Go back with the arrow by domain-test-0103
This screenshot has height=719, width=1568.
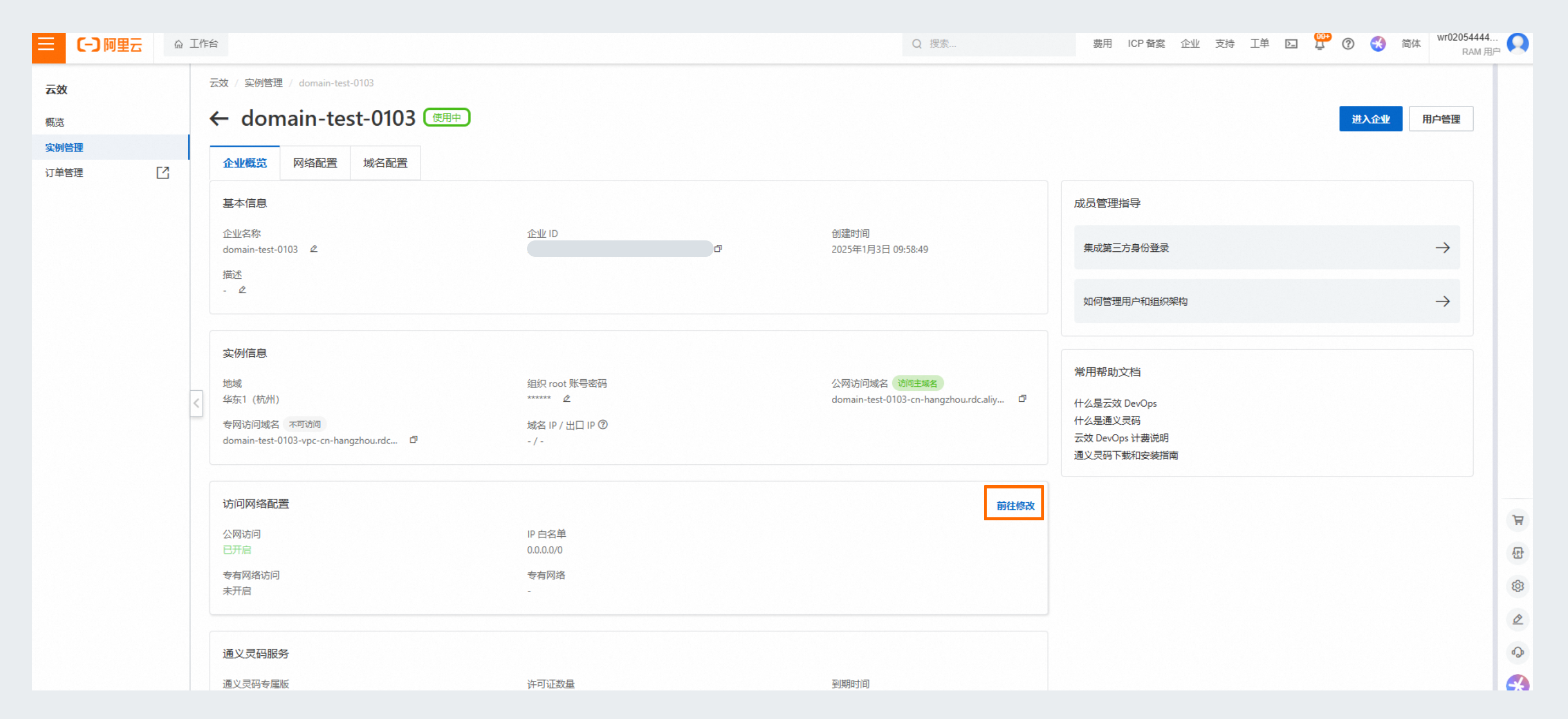(x=219, y=118)
